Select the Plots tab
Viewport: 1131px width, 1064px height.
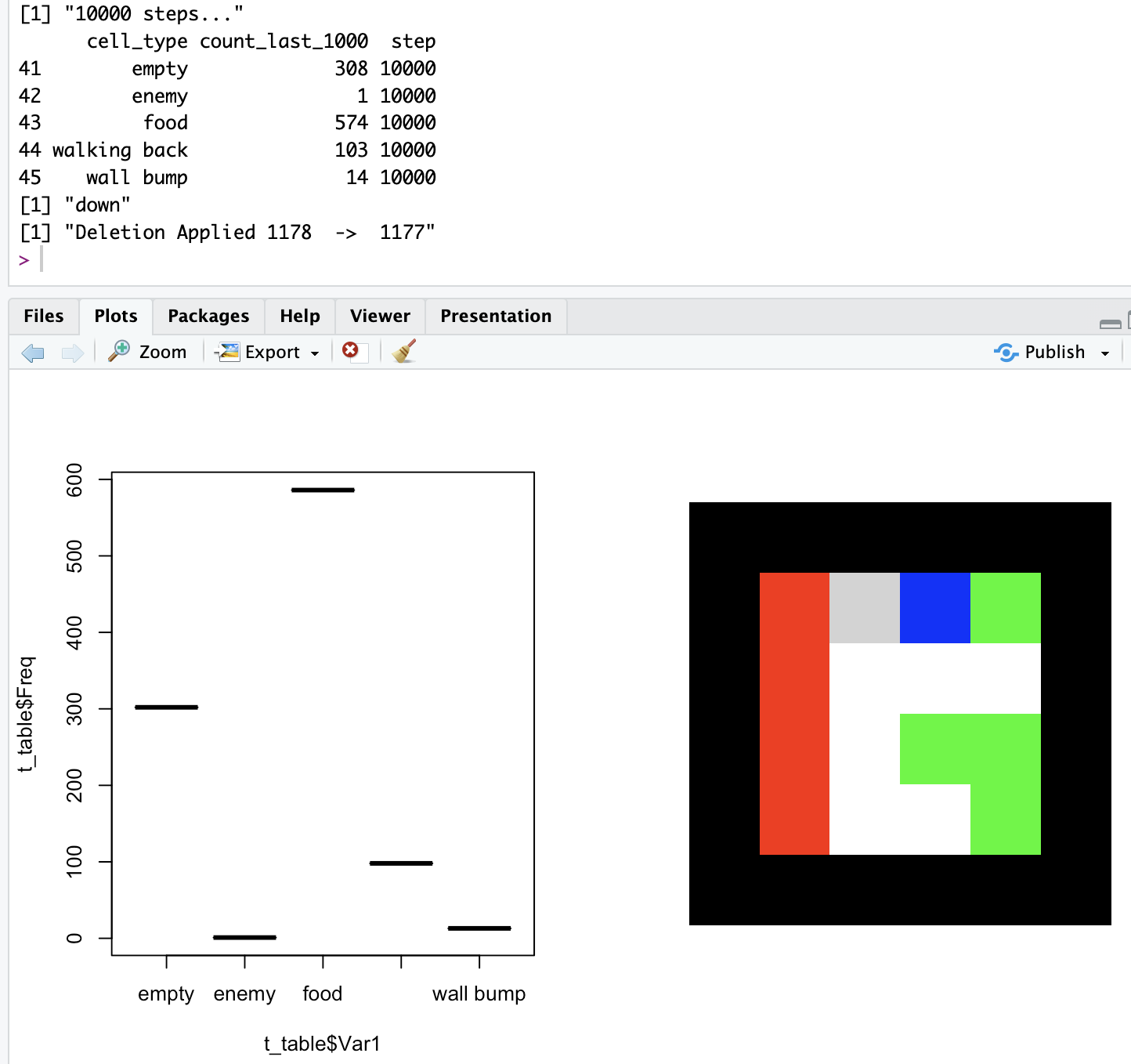click(116, 316)
